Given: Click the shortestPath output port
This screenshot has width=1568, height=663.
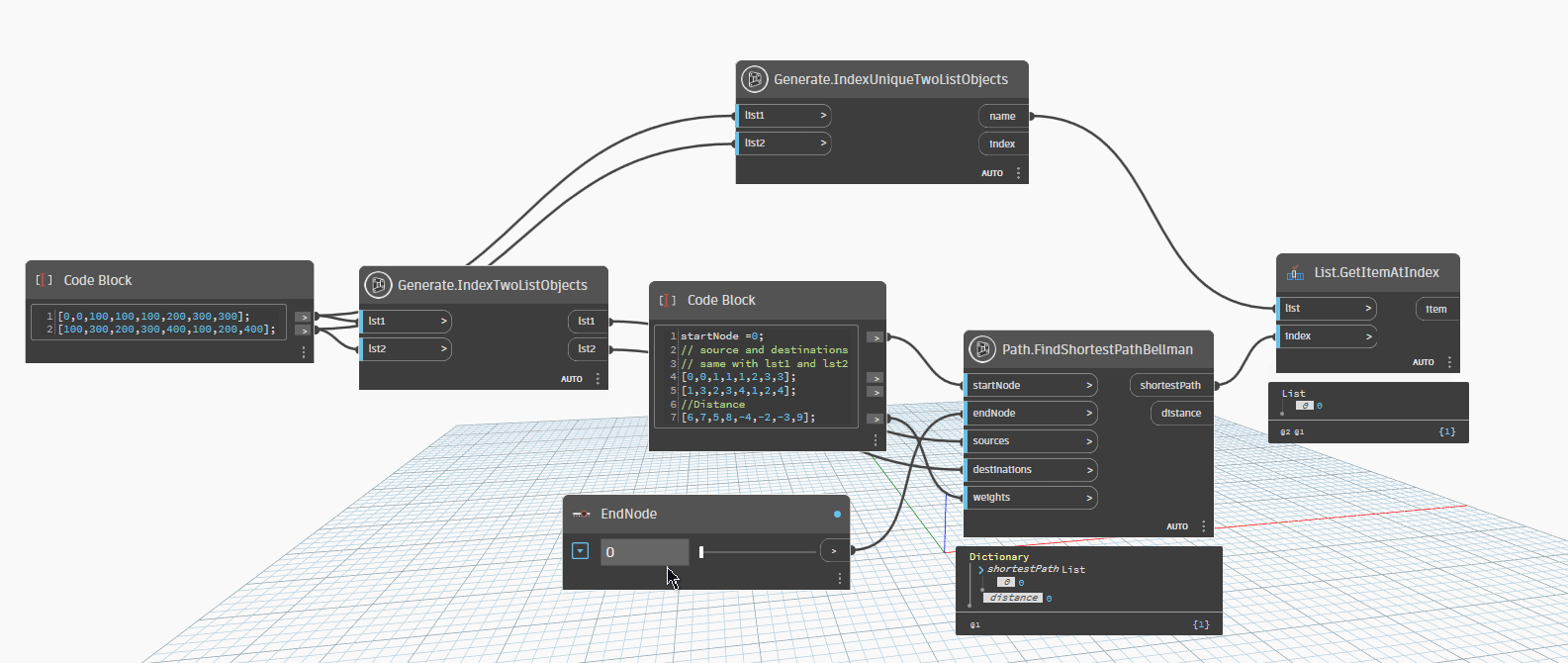Looking at the screenshot, I should tap(1170, 386).
